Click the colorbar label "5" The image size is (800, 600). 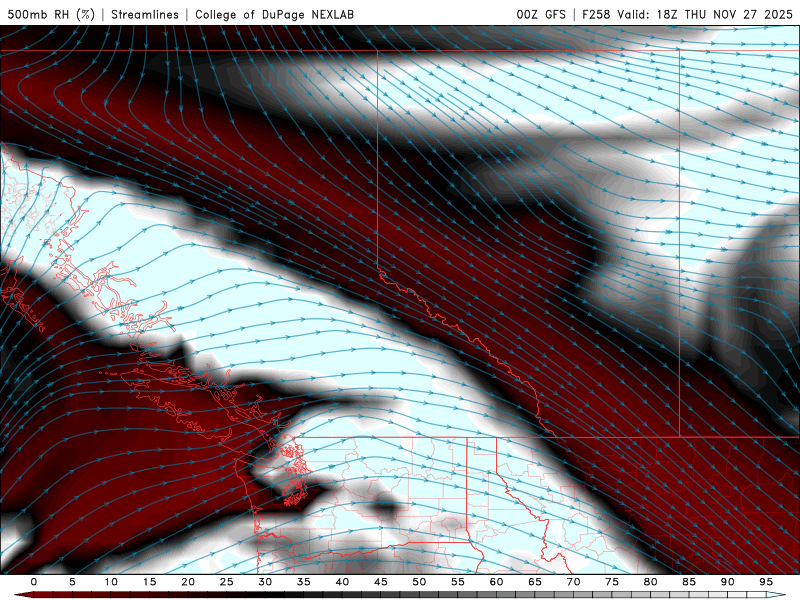[x=72, y=582]
